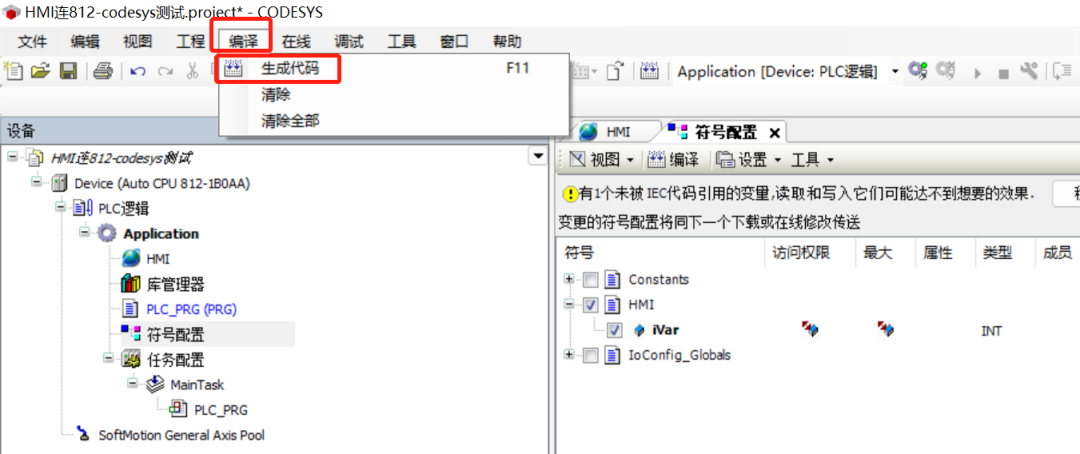
Task: Click the Logout gear icon
Action: [x=946, y=70]
